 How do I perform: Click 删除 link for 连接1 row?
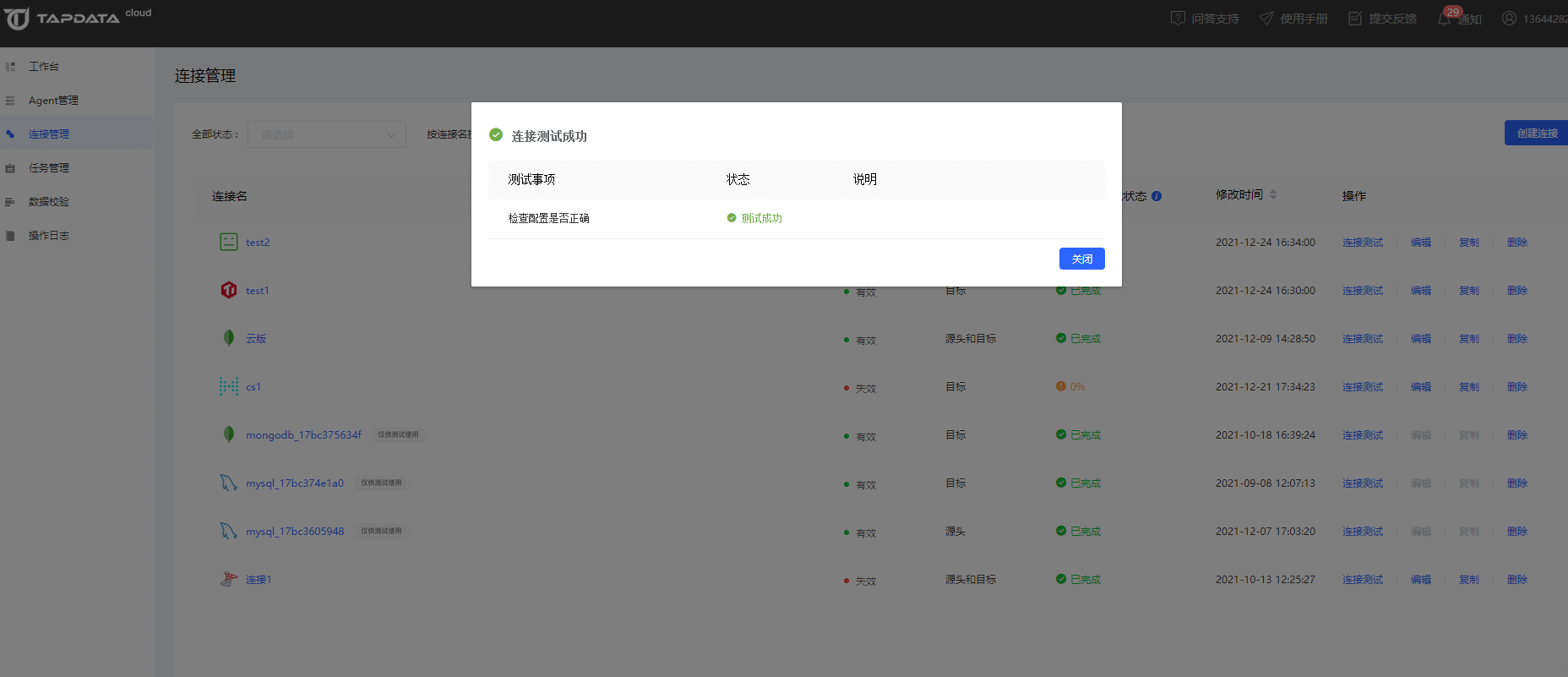pyautogui.click(x=1516, y=580)
